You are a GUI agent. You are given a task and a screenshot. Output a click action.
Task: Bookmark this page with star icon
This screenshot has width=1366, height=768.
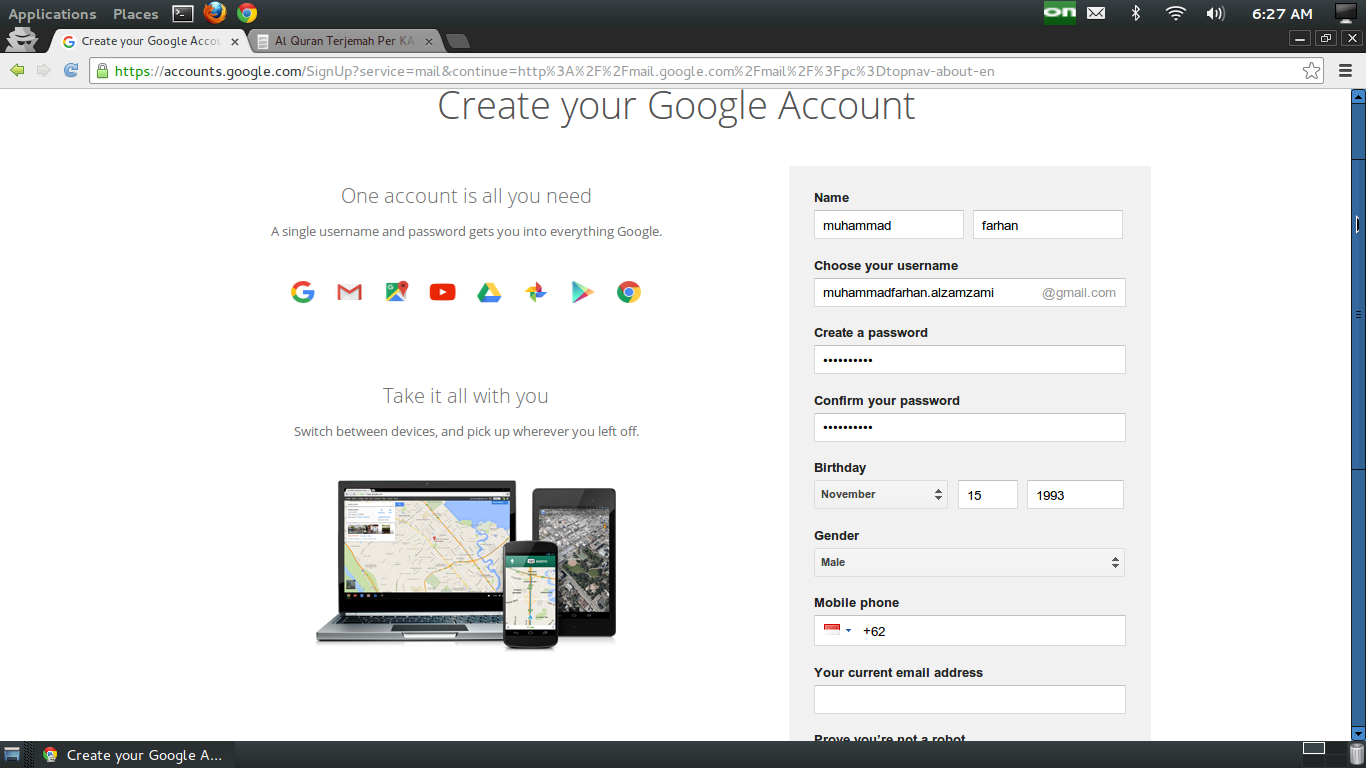tap(1311, 71)
